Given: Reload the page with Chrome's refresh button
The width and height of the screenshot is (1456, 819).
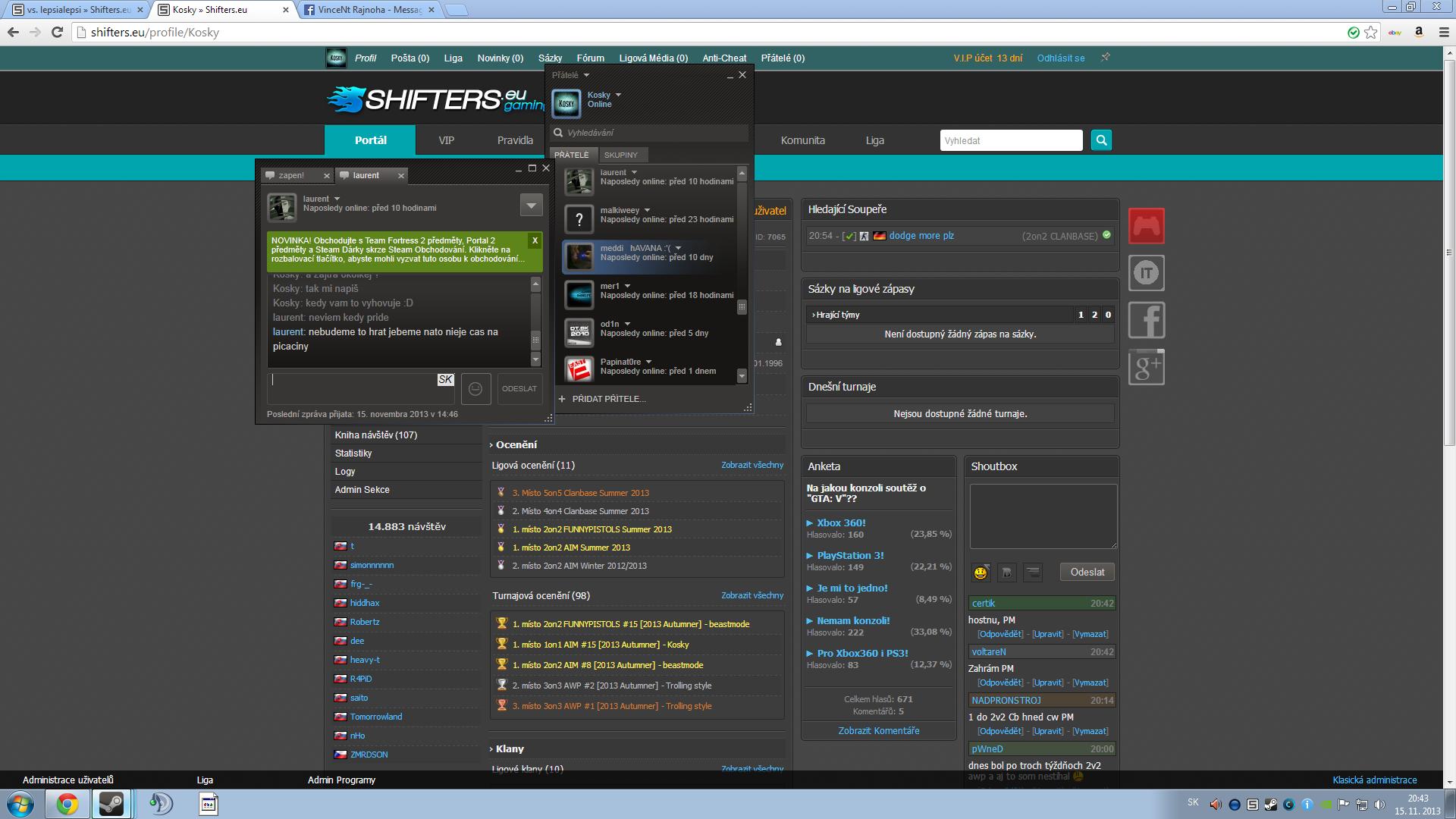Looking at the screenshot, I should [57, 32].
